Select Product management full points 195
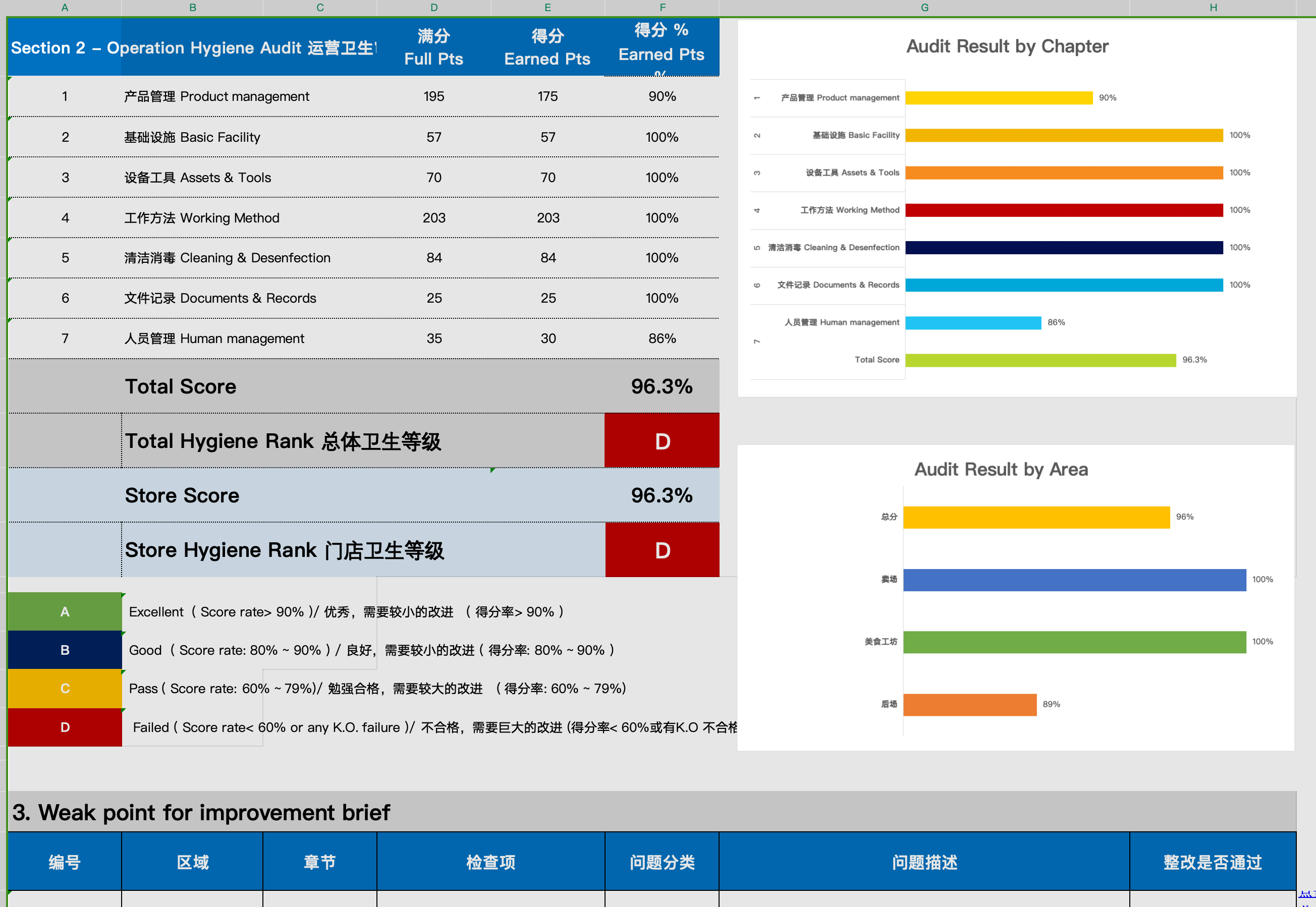Viewport: 1316px width, 907px height. [x=434, y=97]
